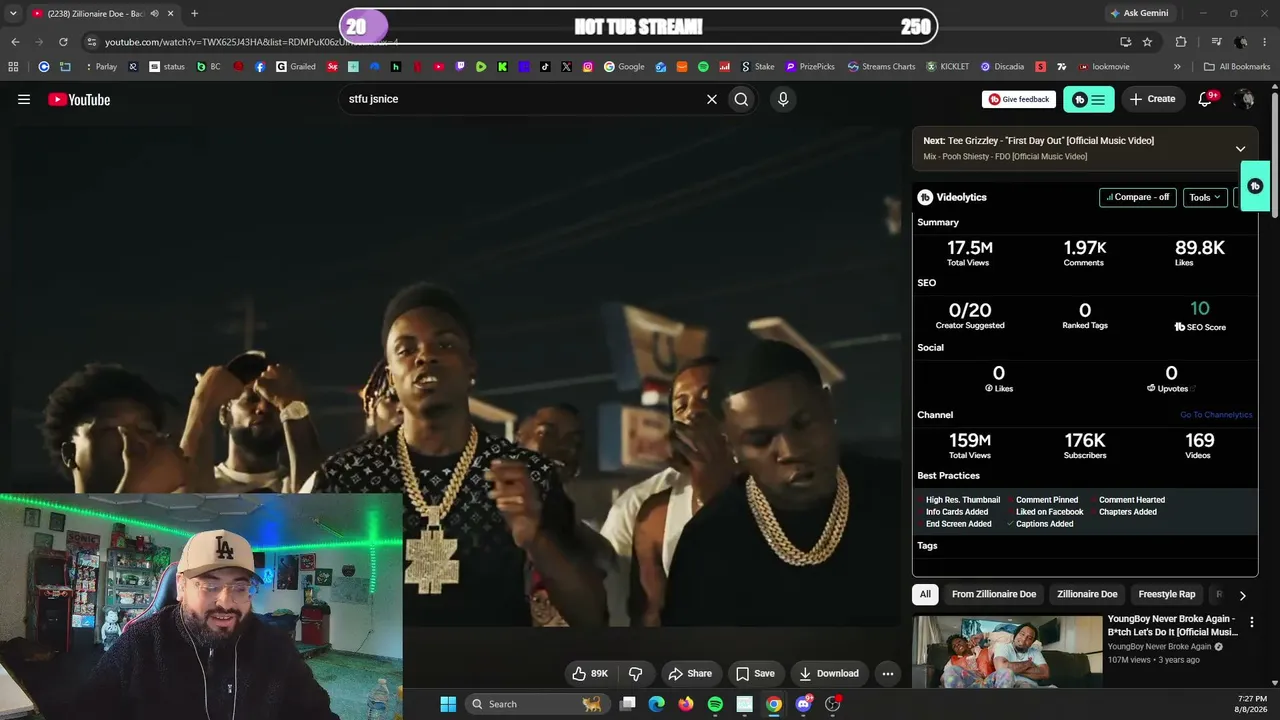Open the KICKLET bookmark

click(x=948, y=67)
